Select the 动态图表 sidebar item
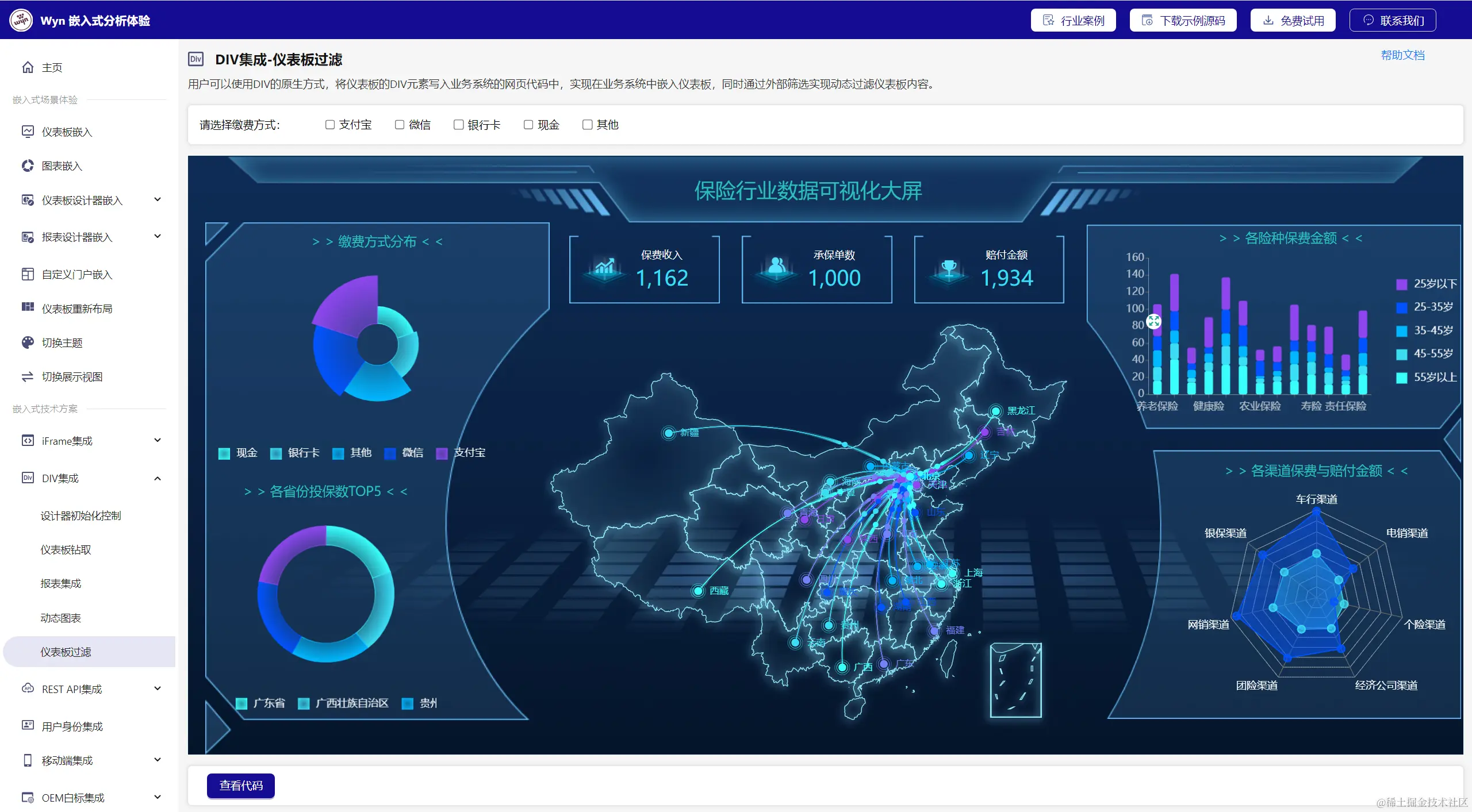This screenshot has width=1472, height=812. [x=61, y=618]
